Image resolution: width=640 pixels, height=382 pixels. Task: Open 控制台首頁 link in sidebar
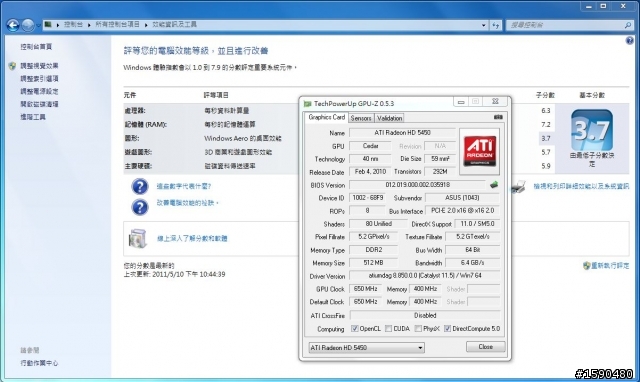coord(36,47)
